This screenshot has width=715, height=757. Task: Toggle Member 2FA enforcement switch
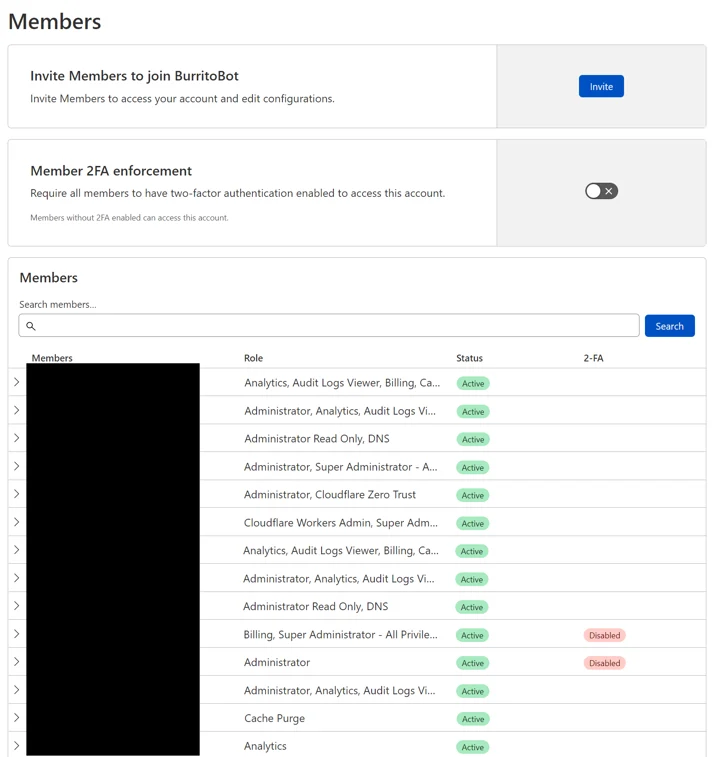click(601, 191)
